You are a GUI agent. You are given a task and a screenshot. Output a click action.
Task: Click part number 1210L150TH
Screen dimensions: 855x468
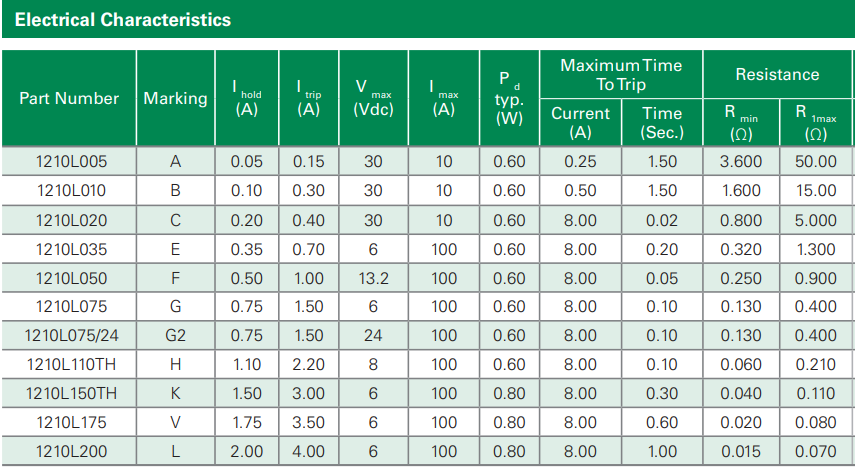[x=70, y=394]
